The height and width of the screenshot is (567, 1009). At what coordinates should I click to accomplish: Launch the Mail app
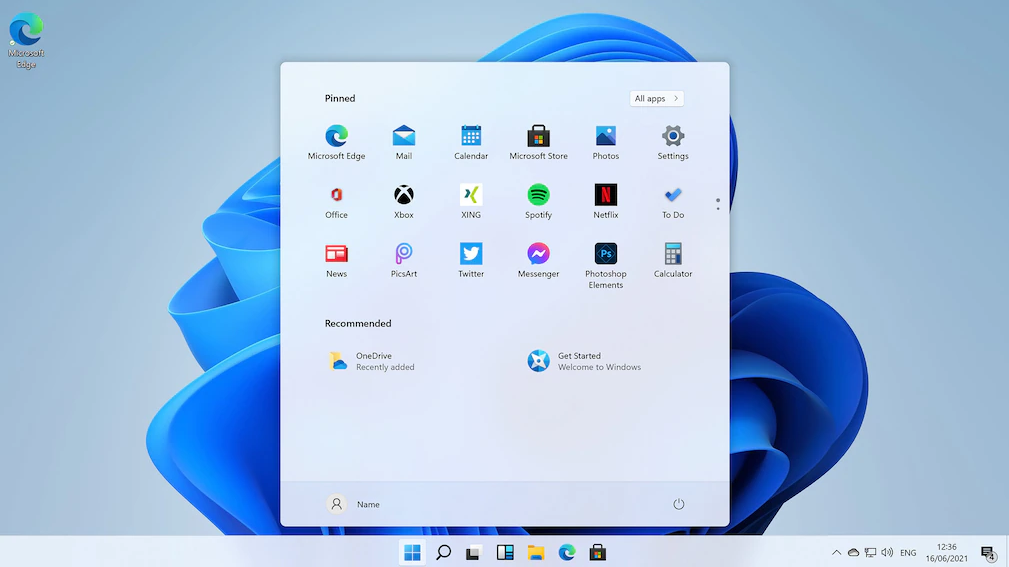403,142
